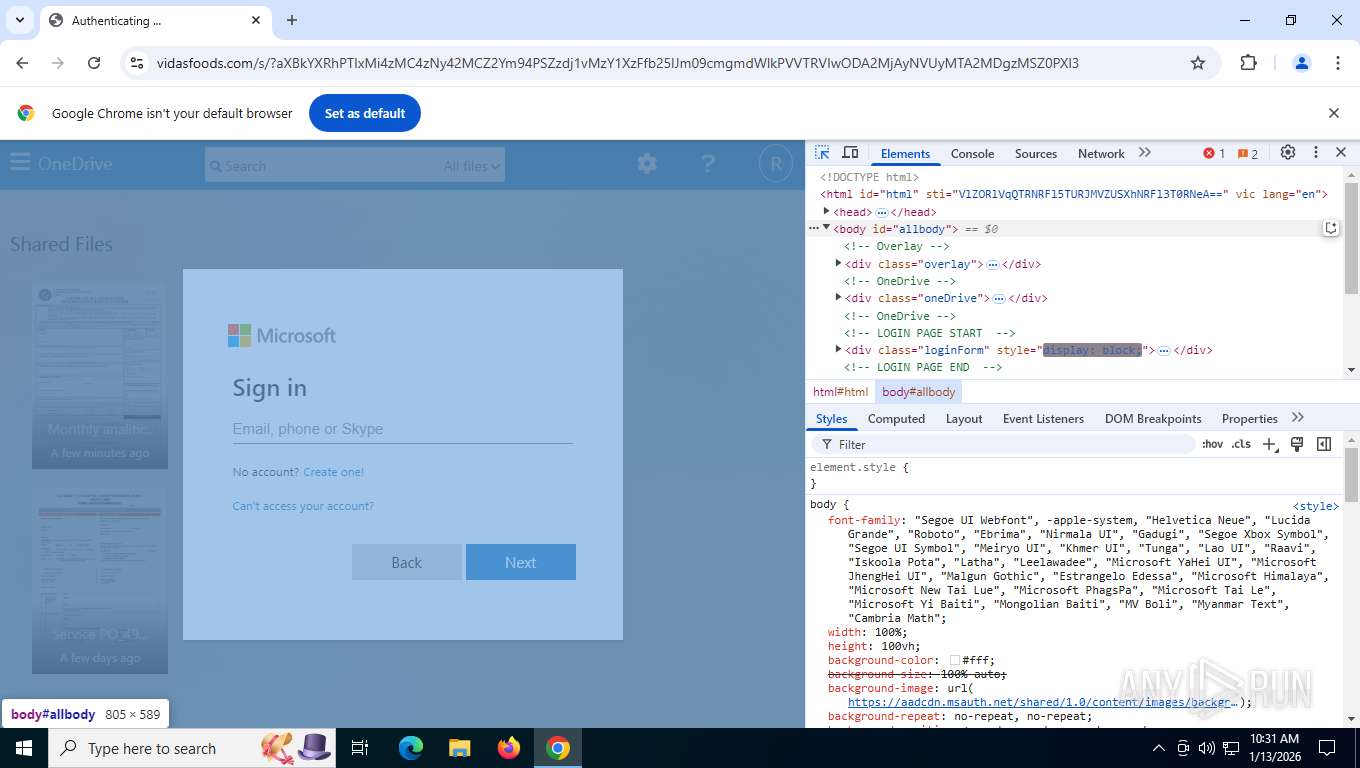
Task: Open a new tab with plus button
Action: click(292, 20)
